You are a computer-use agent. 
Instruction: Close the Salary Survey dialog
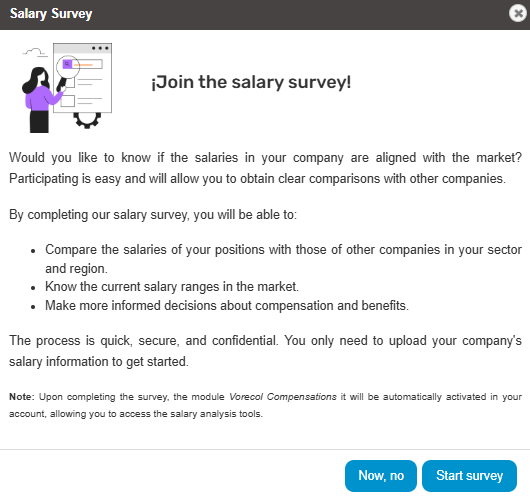point(517,14)
